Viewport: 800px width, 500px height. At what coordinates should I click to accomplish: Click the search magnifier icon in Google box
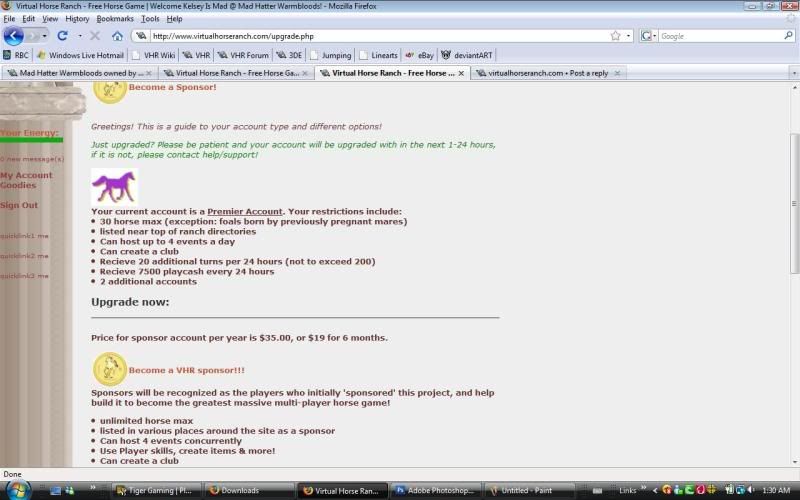[x=788, y=36]
